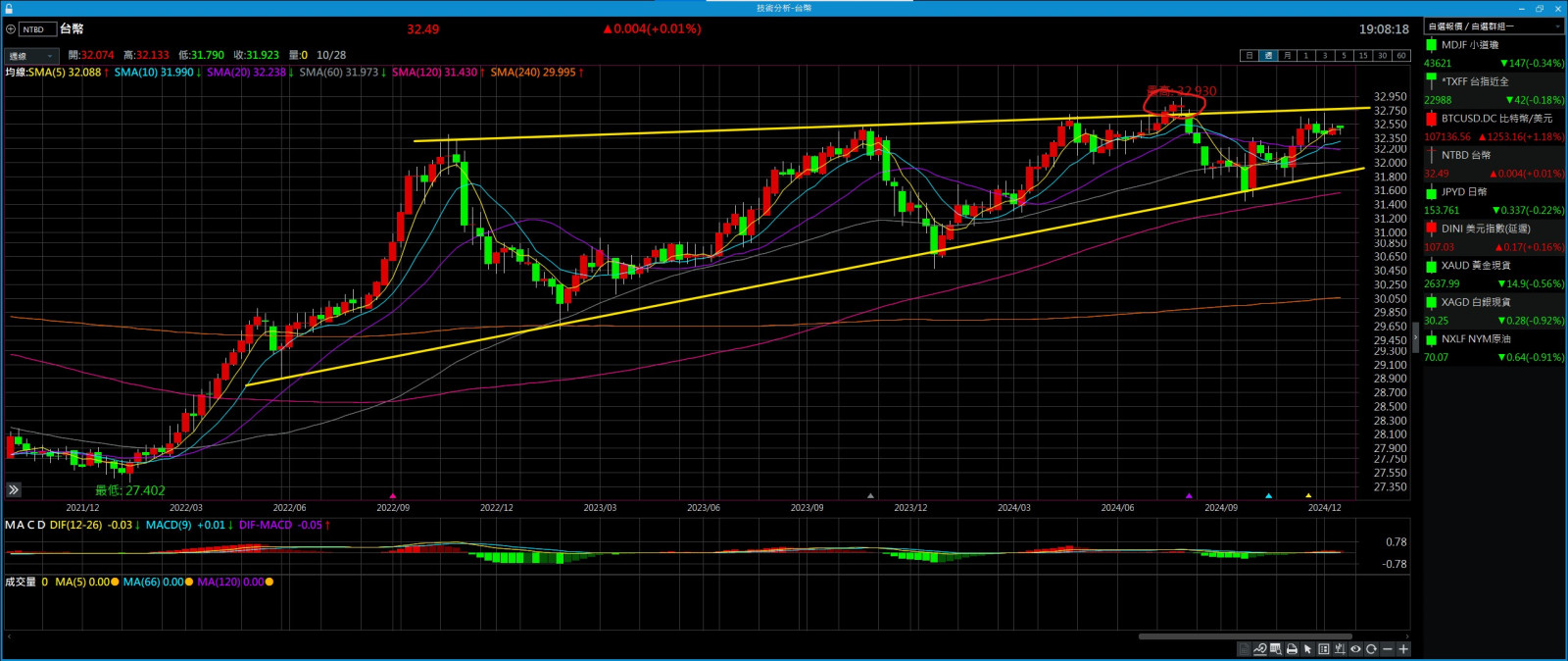This screenshot has width=1568, height=661.
Task: Switch to 30-minute timeframe tab
Action: click(1382, 56)
